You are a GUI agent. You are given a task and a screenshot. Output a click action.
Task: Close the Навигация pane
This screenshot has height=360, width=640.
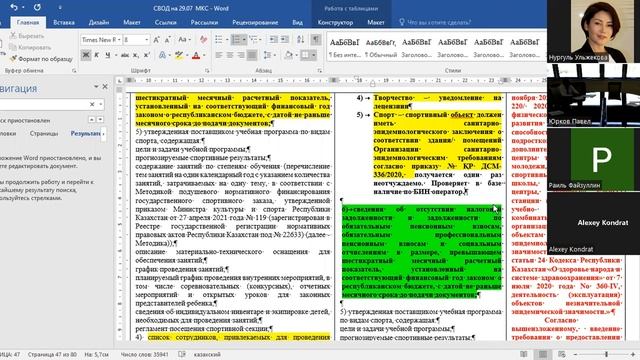point(105,87)
